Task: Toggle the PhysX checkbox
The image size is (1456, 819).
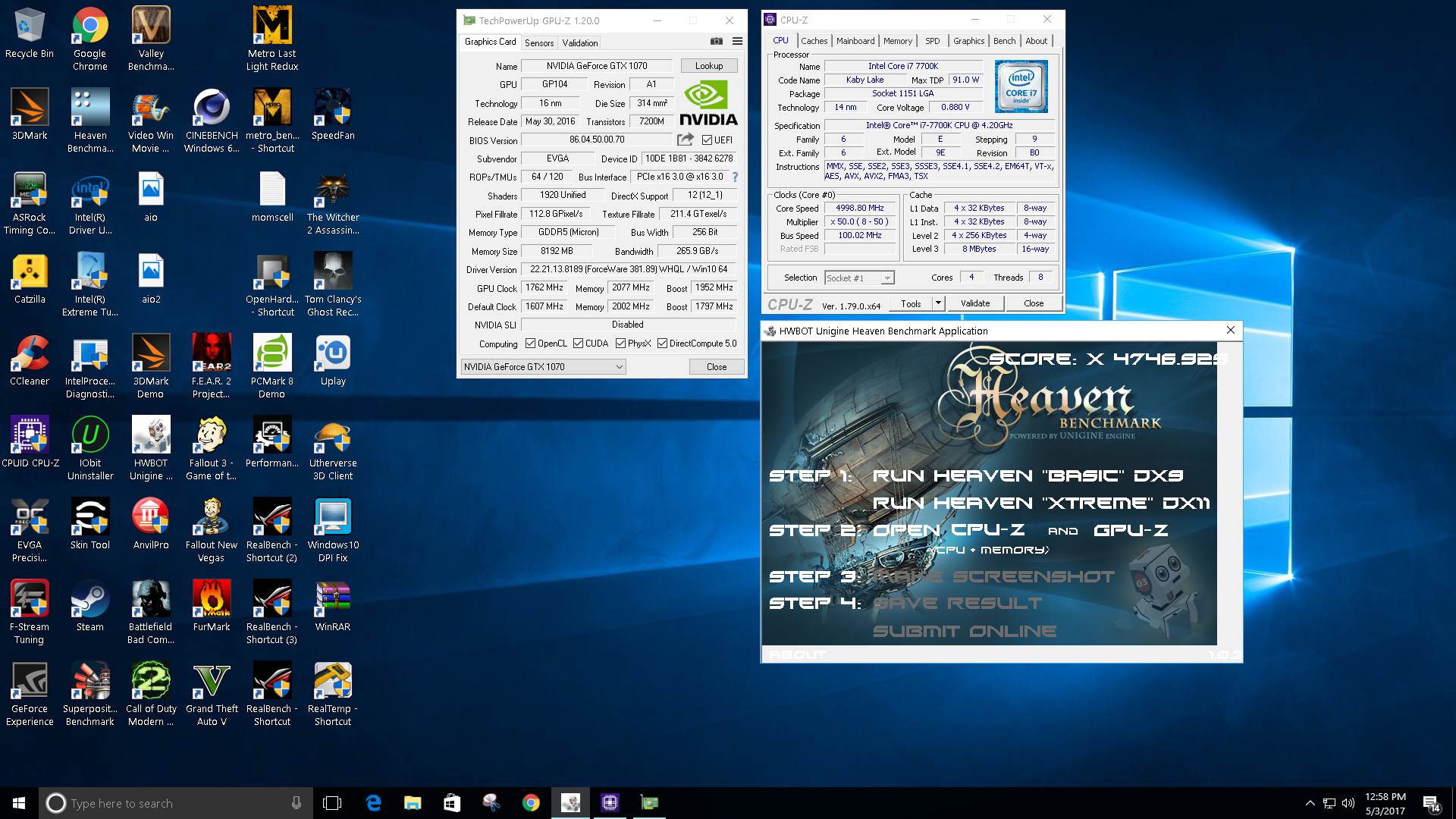Action: [x=621, y=344]
